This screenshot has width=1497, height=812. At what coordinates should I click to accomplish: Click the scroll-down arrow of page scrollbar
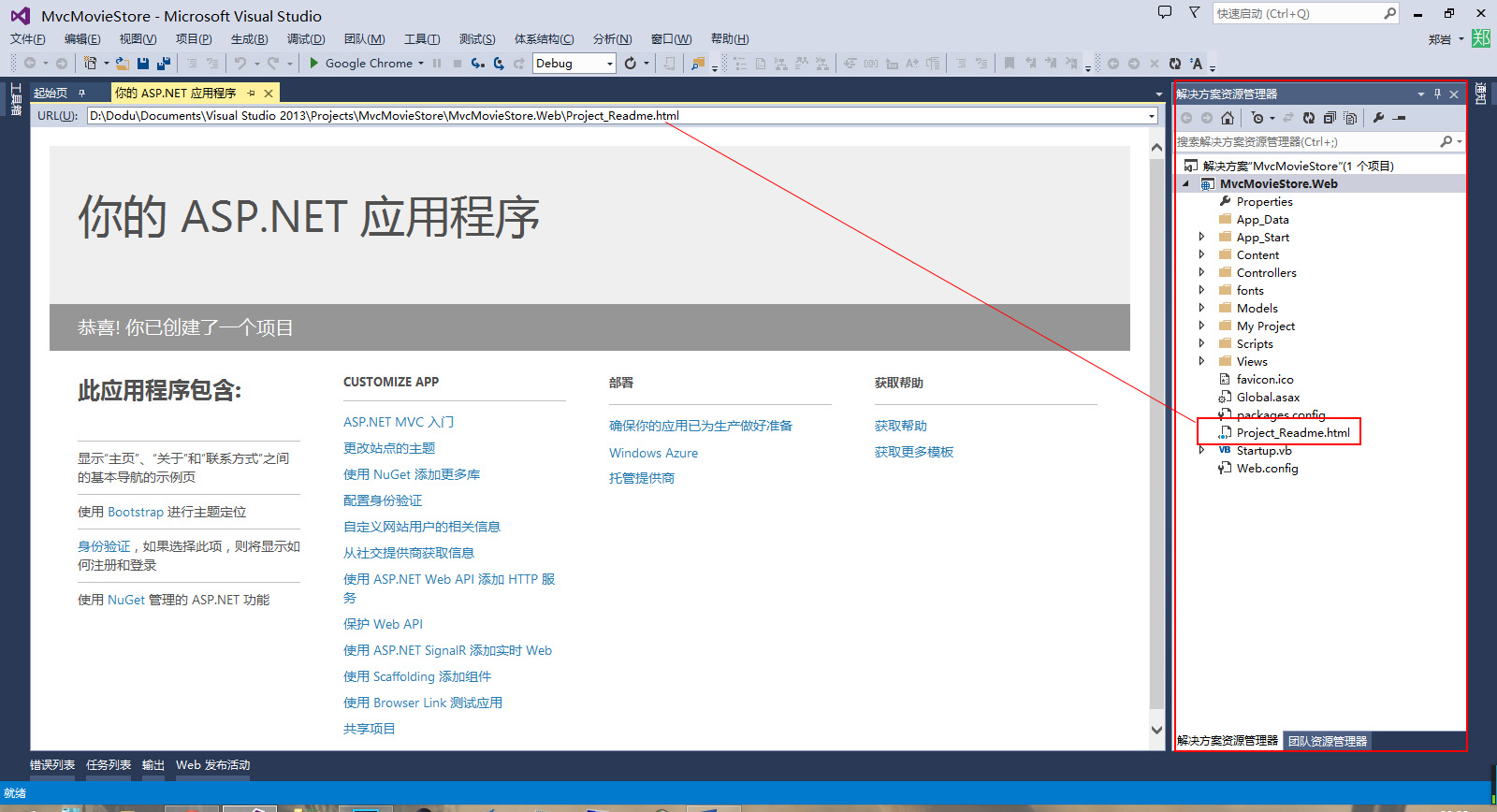1157,730
